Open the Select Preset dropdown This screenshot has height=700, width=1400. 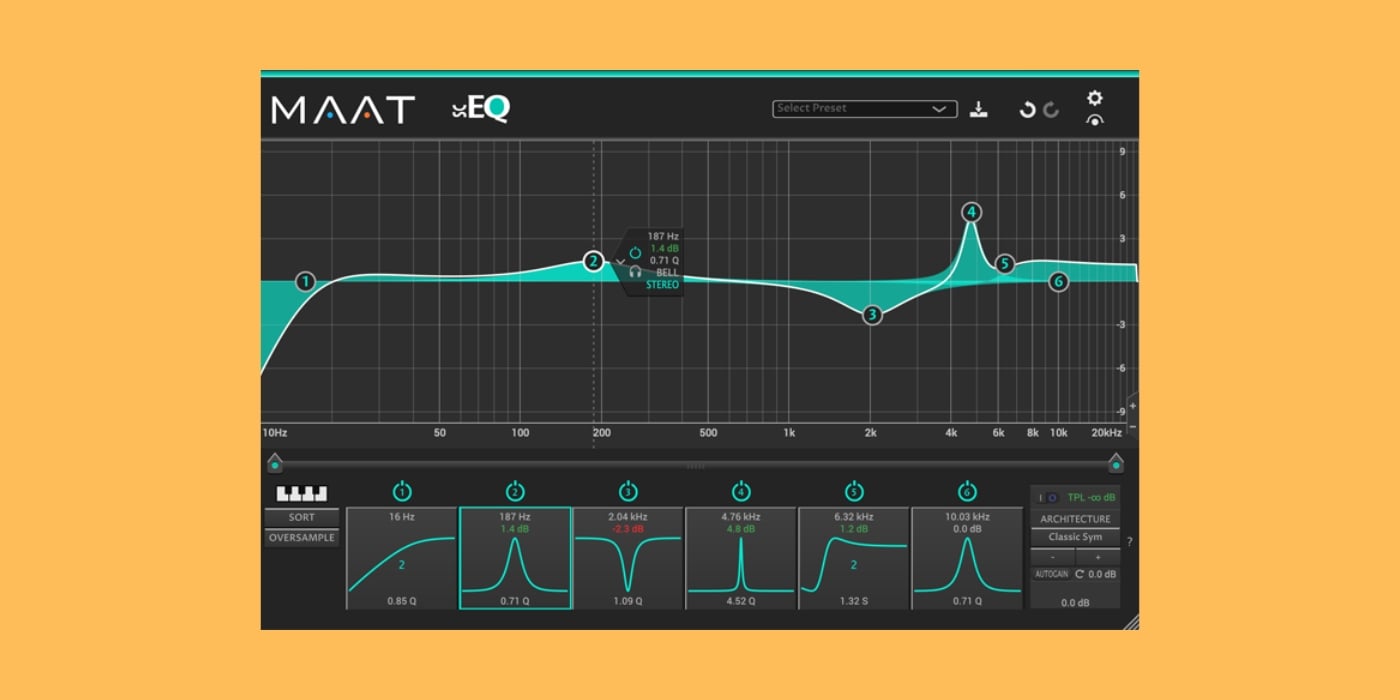tap(865, 109)
